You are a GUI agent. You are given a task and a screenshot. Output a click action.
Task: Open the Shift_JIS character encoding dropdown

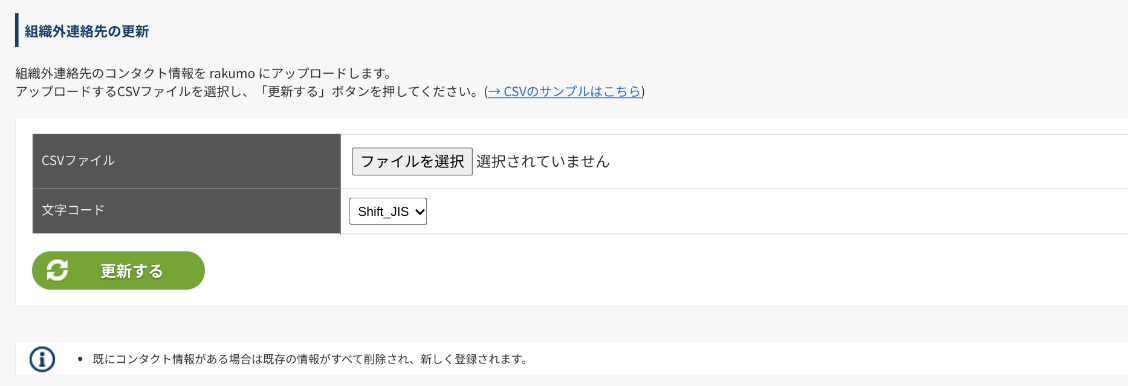tap(388, 212)
